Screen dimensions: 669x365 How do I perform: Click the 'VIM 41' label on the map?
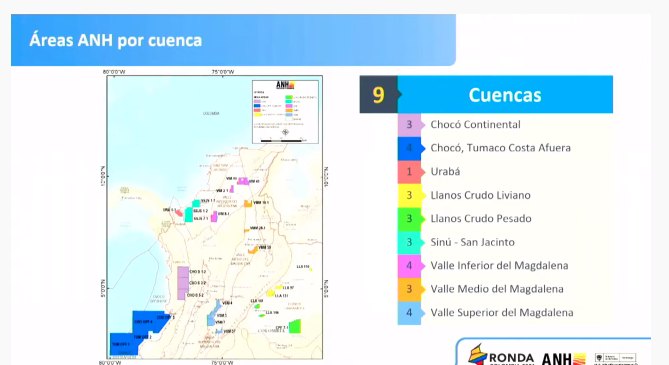click(254, 181)
